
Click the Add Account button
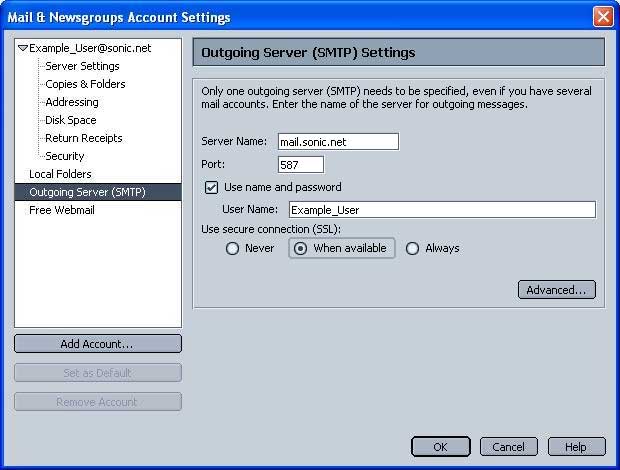pos(98,344)
